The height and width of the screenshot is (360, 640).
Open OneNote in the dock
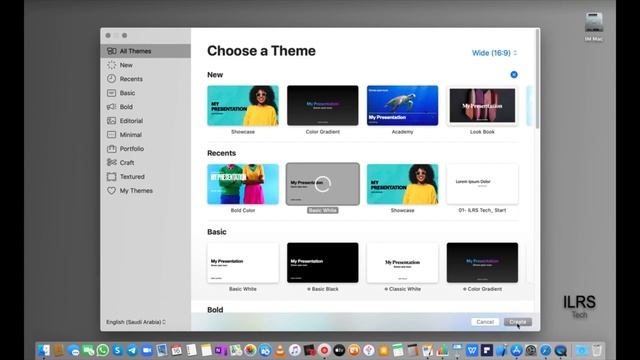point(221,350)
